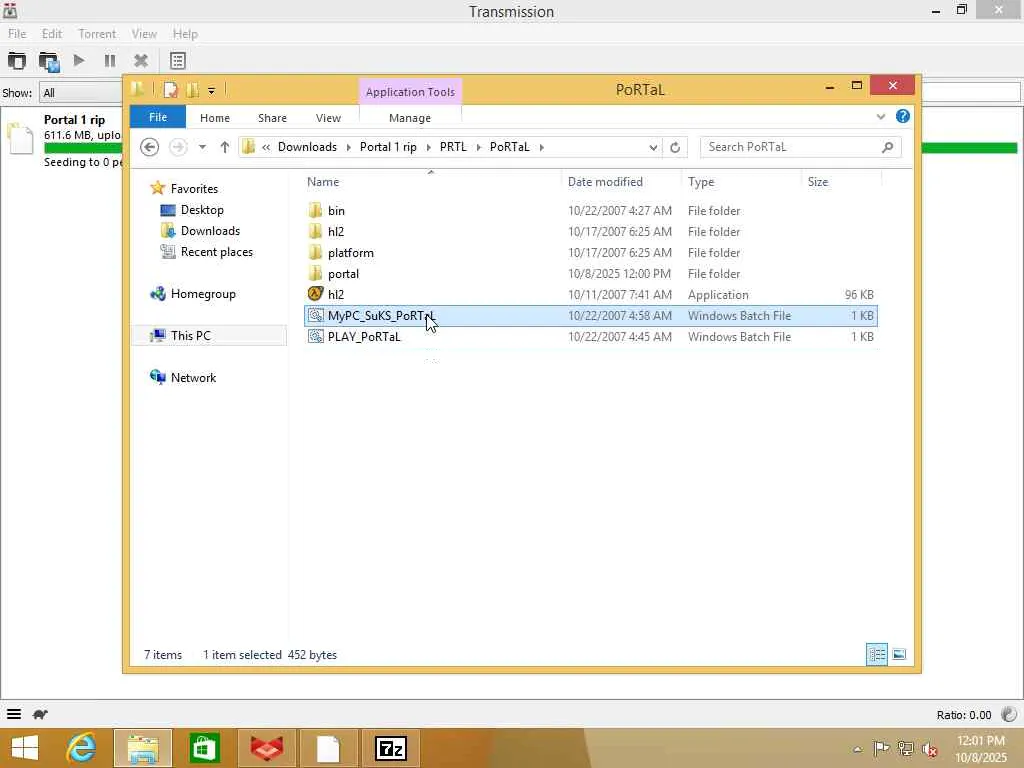Select the hl2 folder
The width and height of the screenshot is (1024, 768).
click(x=591, y=231)
